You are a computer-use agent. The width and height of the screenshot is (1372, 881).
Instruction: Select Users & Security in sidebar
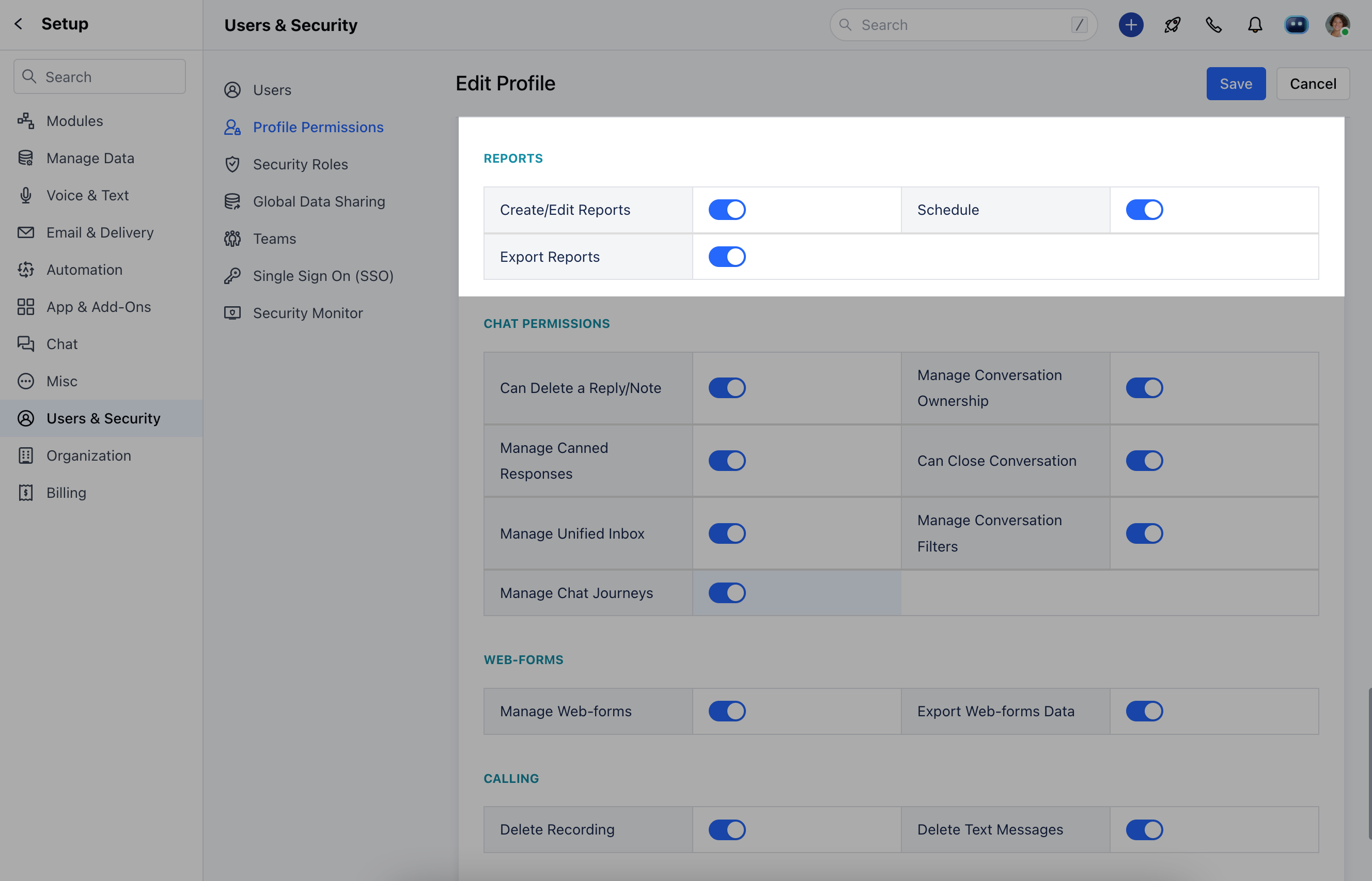click(101, 418)
